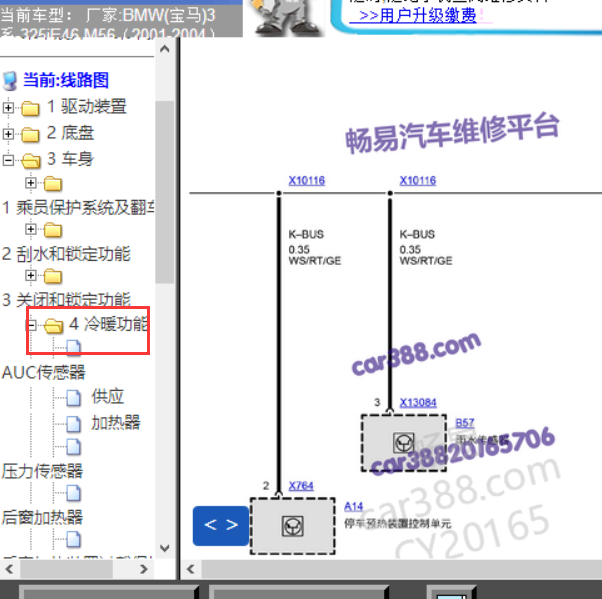Open the X13084 connector link
This screenshot has height=599, width=602.
pos(418,403)
